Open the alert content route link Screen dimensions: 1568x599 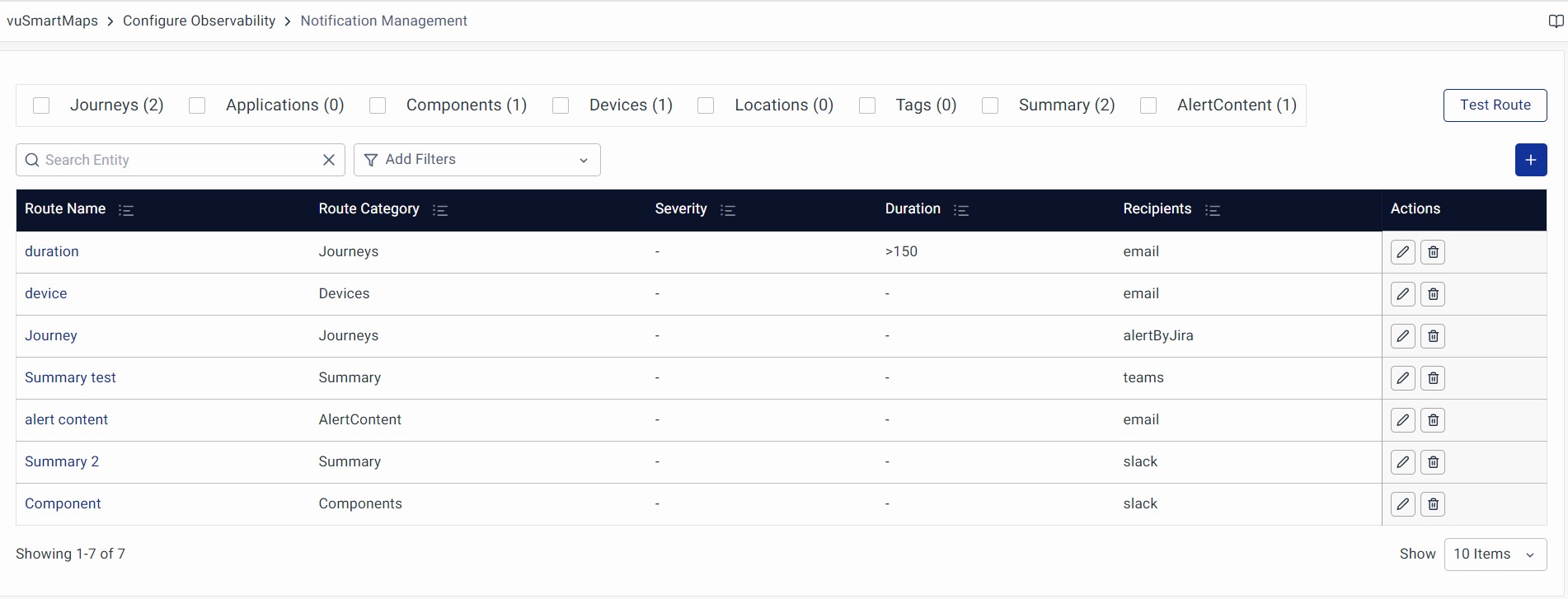(x=66, y=419)
